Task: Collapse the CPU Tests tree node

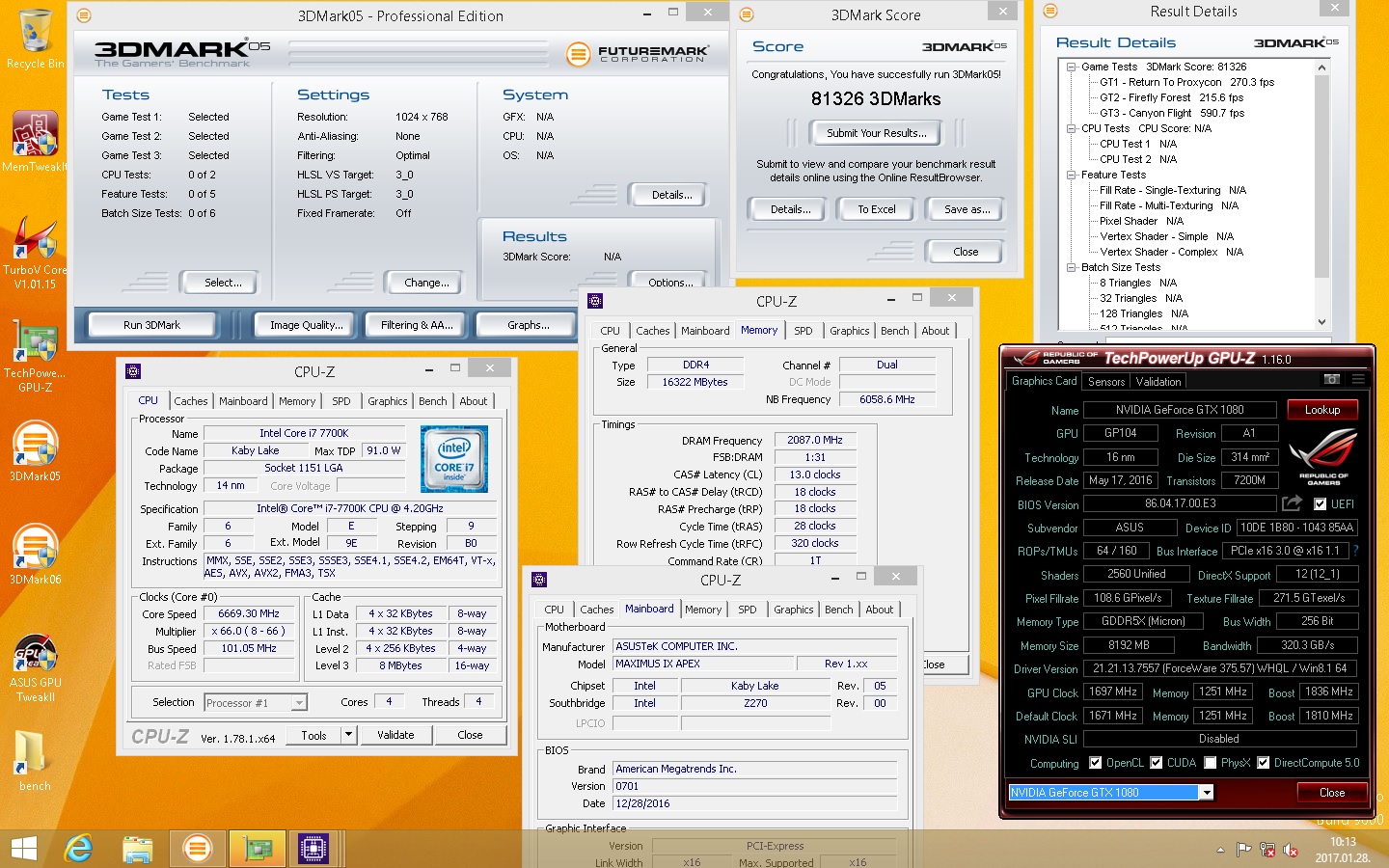Action: coord(1072,128)
